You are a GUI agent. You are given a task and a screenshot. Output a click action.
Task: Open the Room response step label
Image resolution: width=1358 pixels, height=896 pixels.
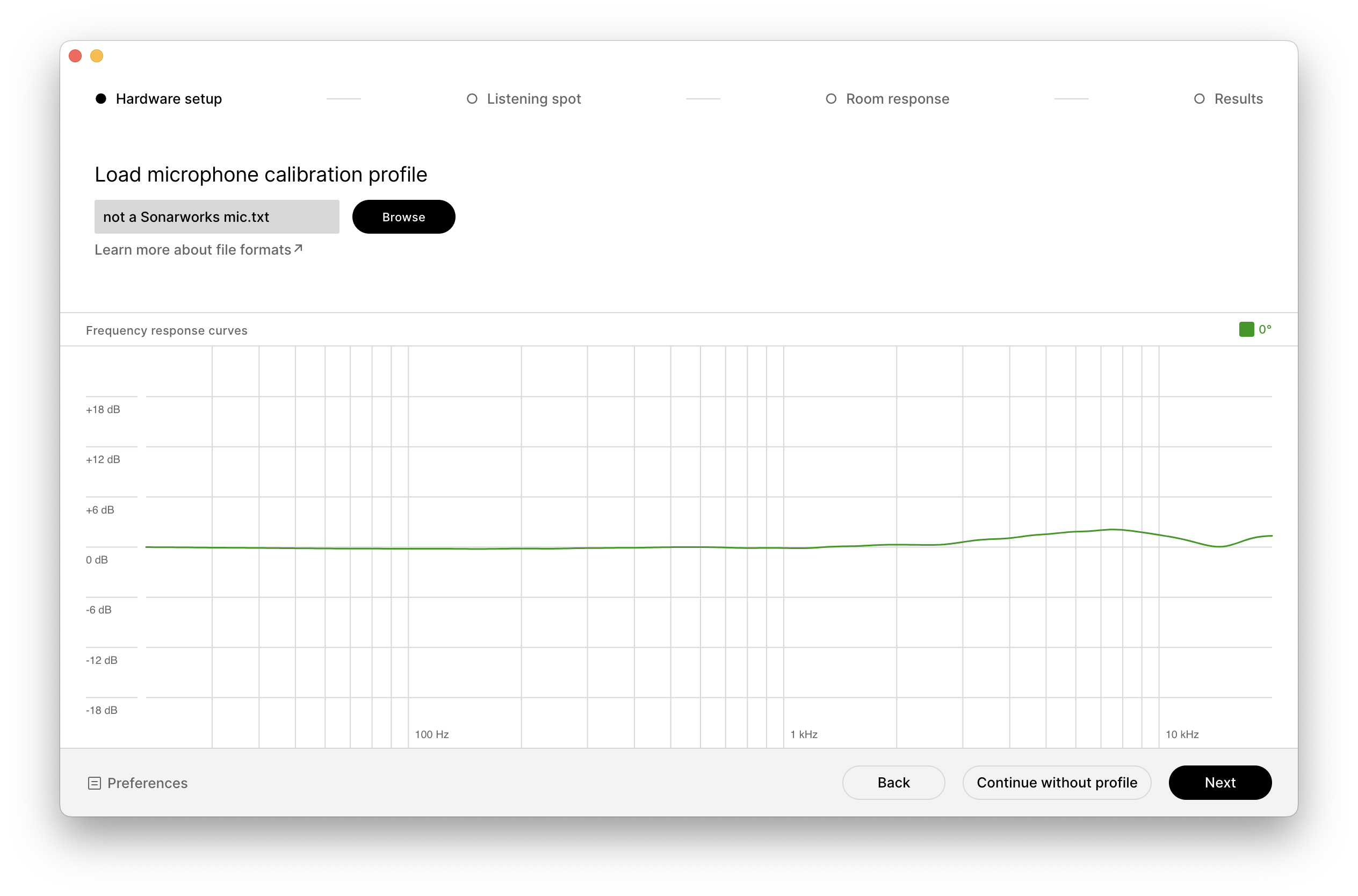(898, 99)
